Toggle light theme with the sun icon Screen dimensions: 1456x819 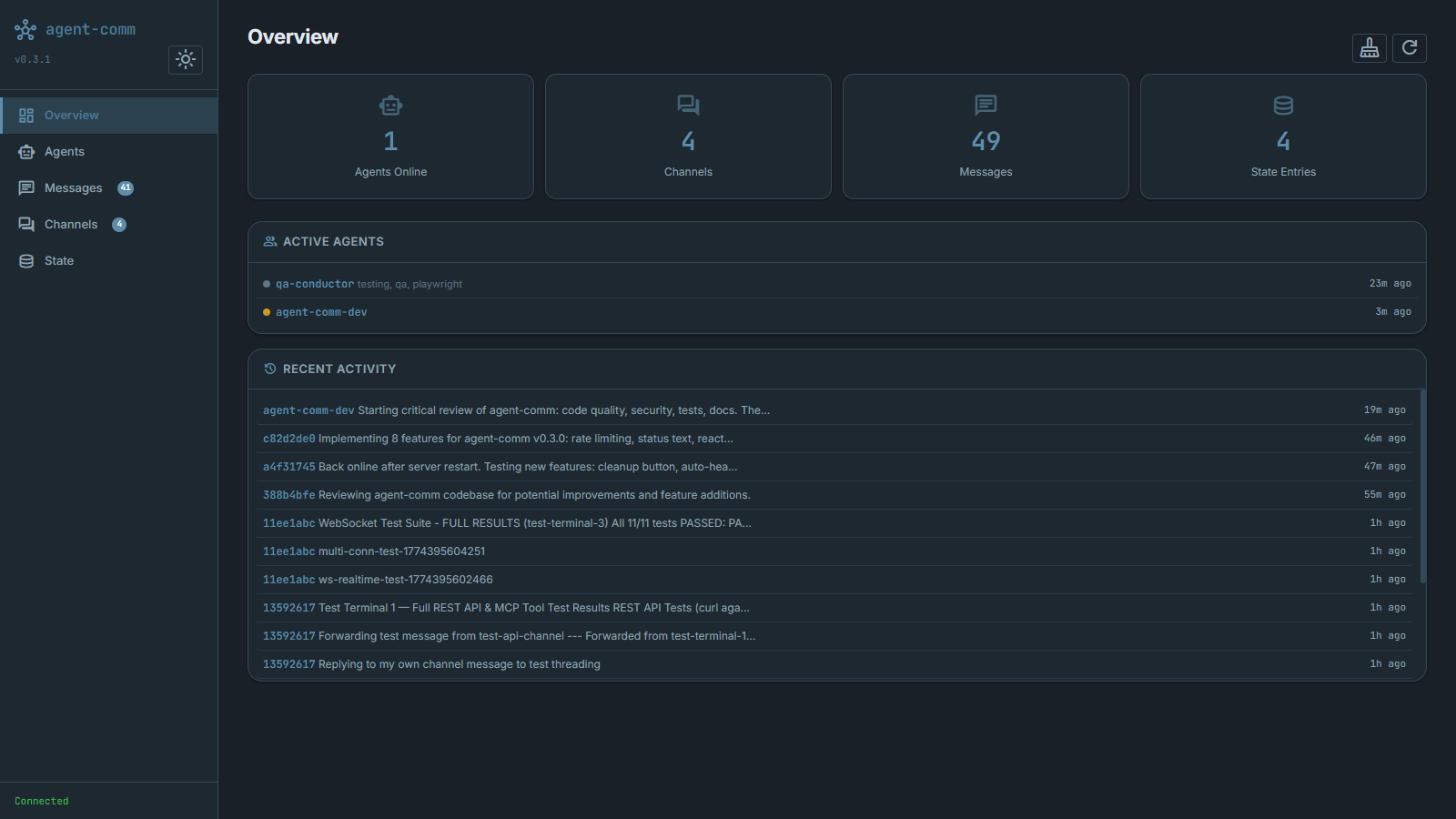(185, 59)
